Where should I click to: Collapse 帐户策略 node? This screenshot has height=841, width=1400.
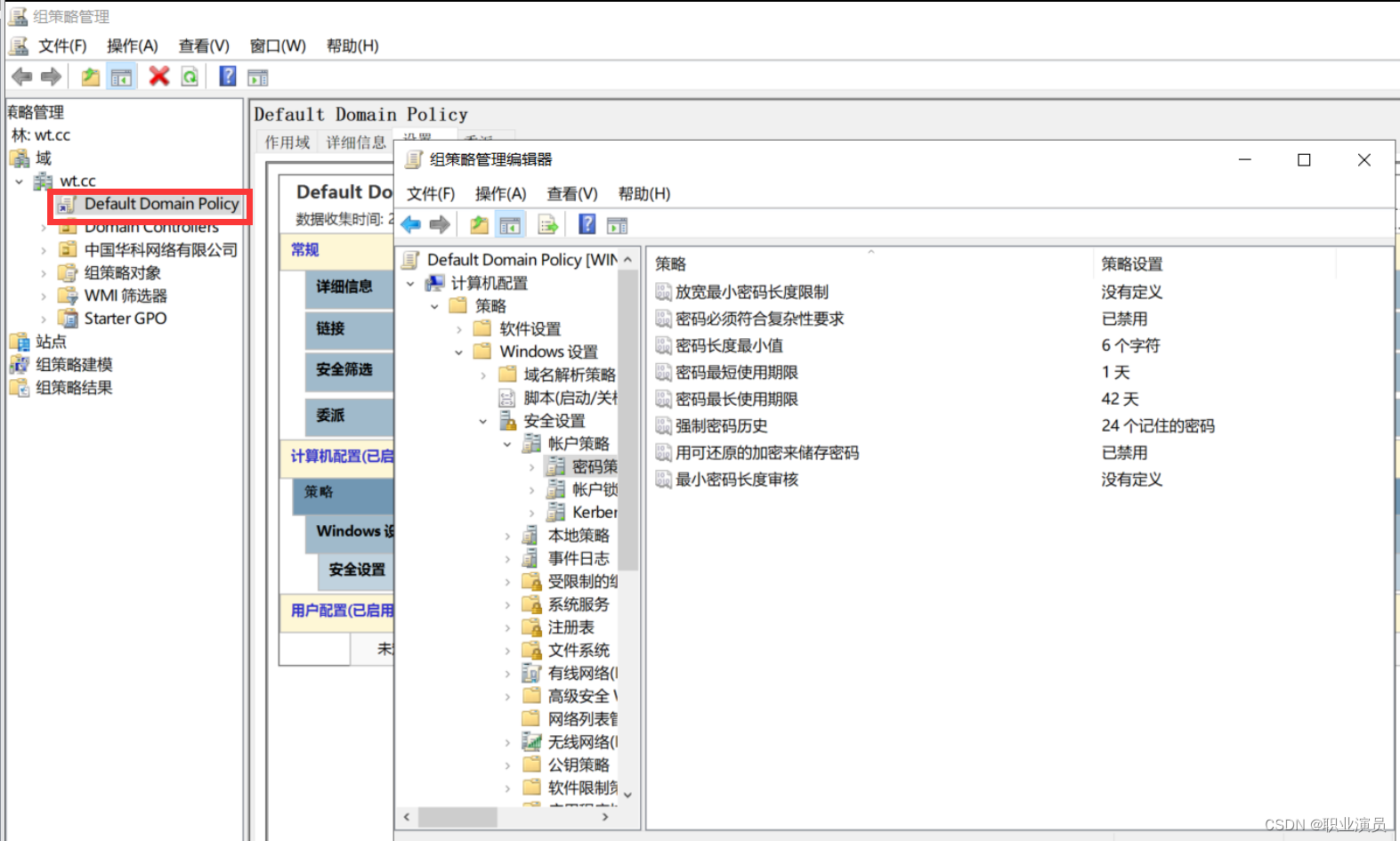click(x=506, y=444)
